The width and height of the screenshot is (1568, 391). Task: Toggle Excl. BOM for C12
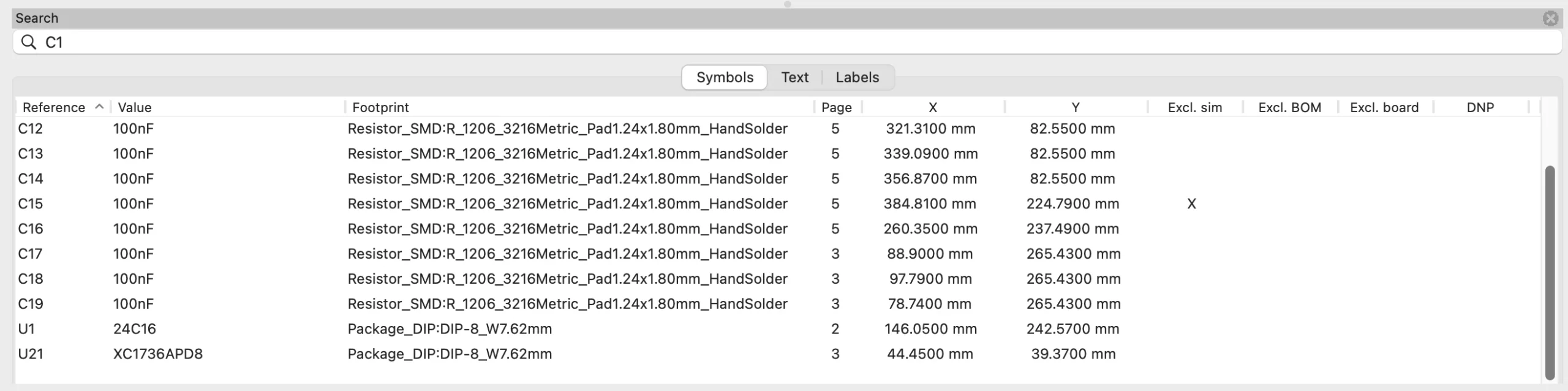click(x=1289, y=129)
